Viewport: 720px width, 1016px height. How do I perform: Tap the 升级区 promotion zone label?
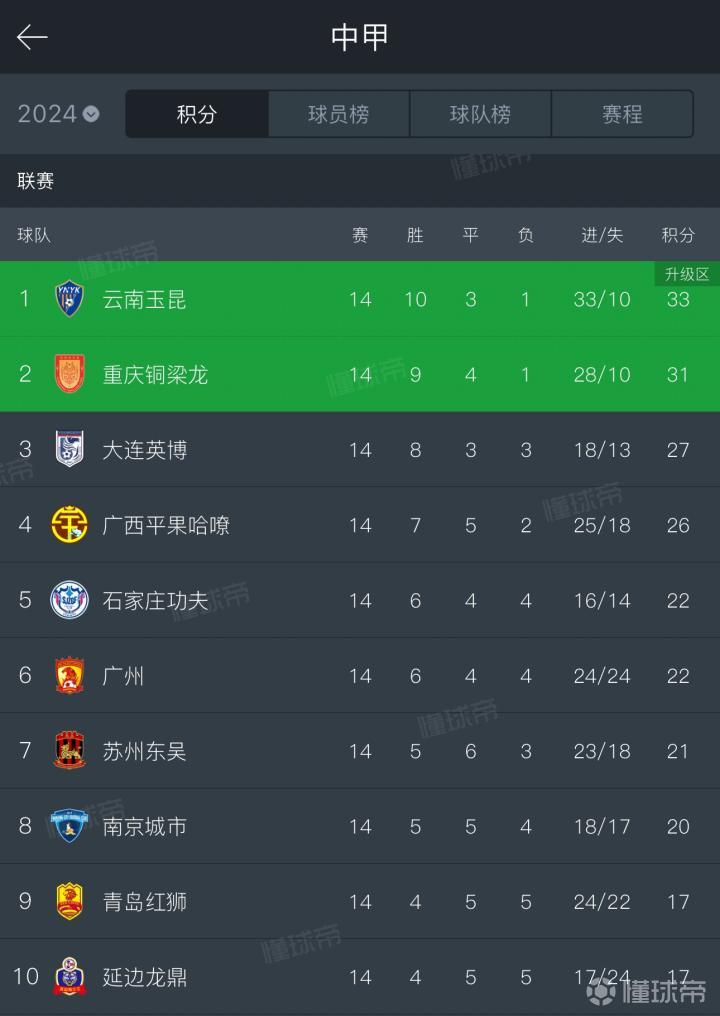click(687, 274)
